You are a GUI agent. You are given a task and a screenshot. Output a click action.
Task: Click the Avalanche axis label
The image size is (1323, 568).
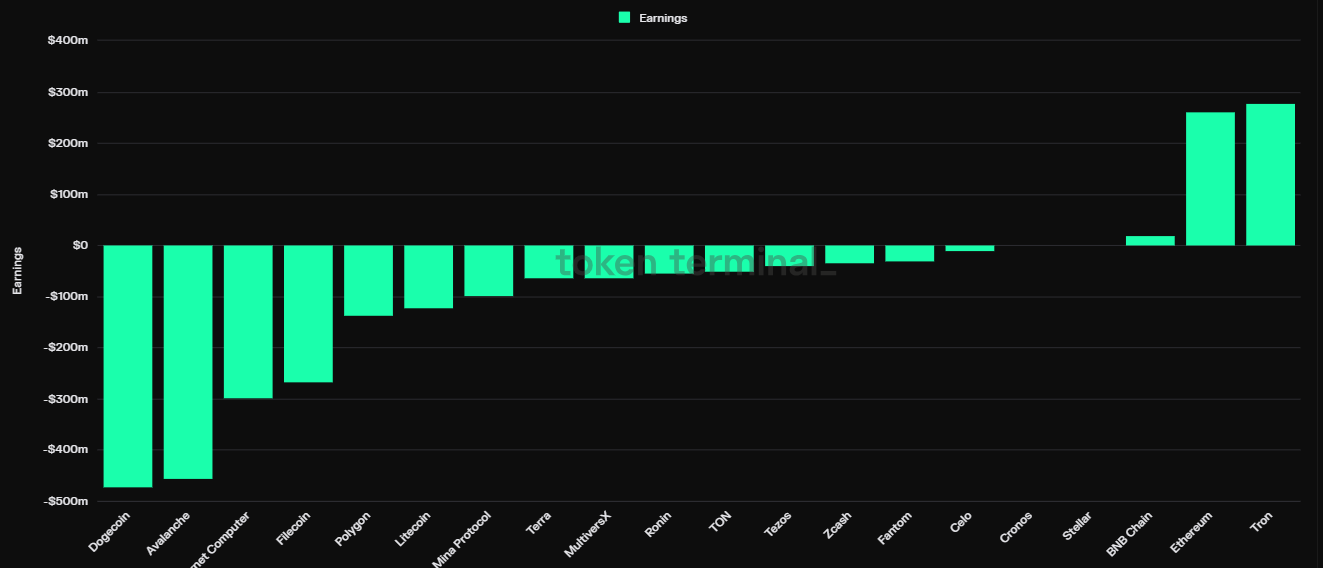click(x=168, y=535)
